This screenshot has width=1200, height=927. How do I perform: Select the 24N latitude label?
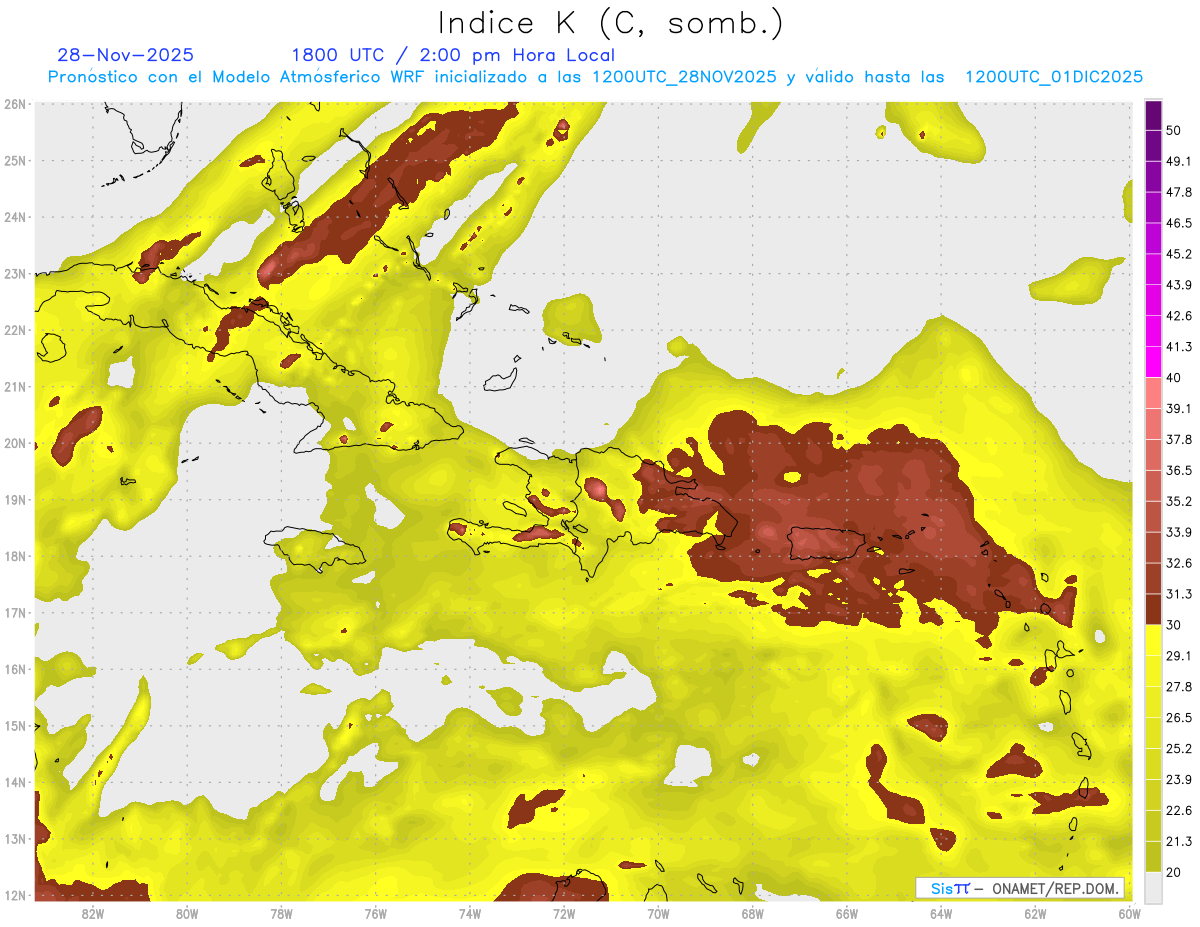(x=15, y=217)
